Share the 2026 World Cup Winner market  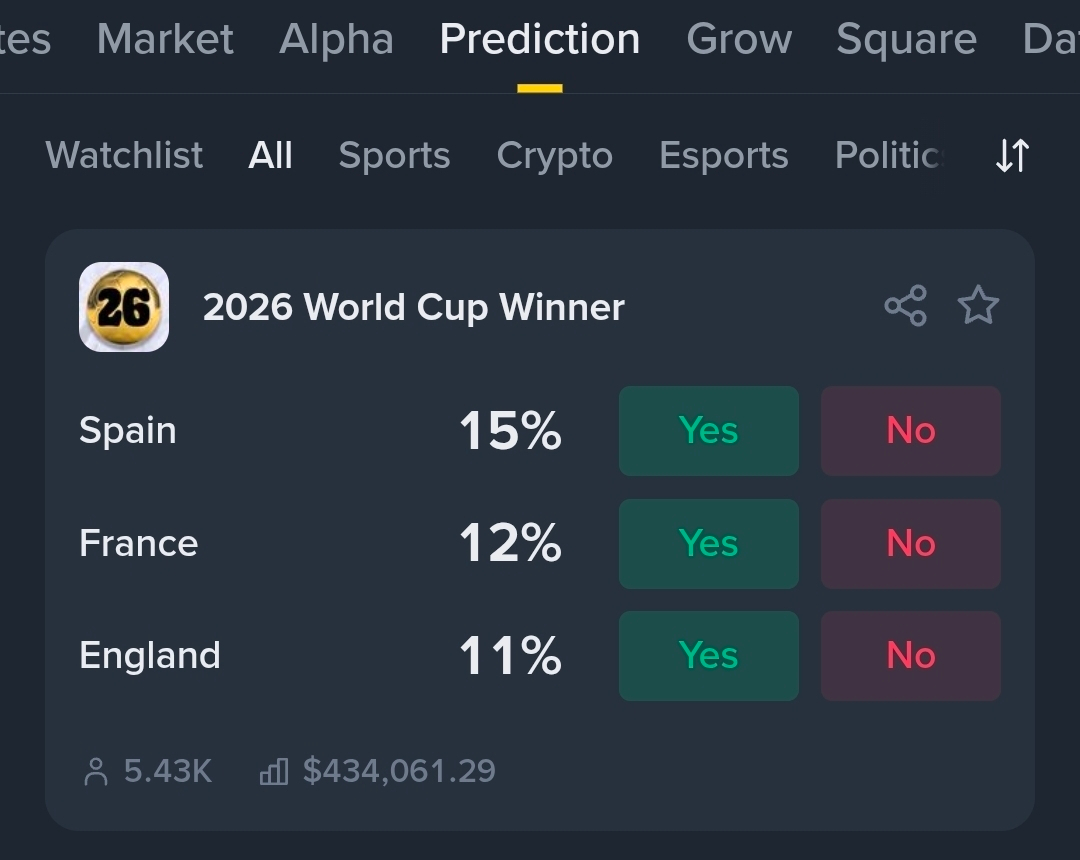(905, 306)
